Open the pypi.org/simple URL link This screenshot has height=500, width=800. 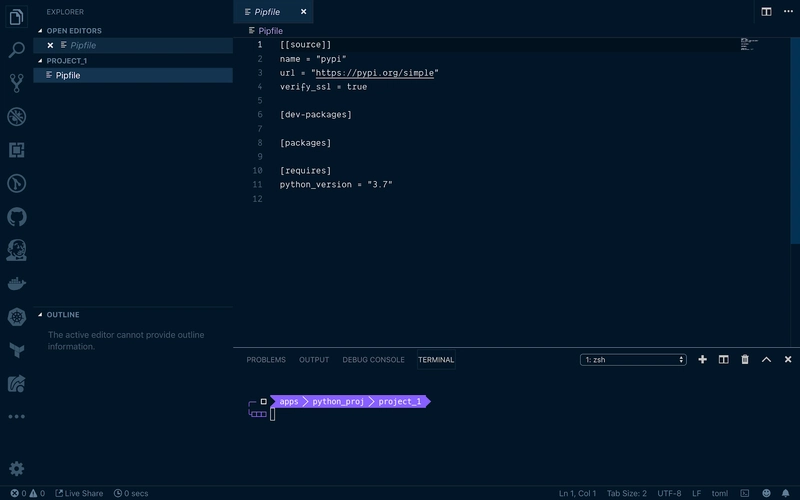point(374,73)
